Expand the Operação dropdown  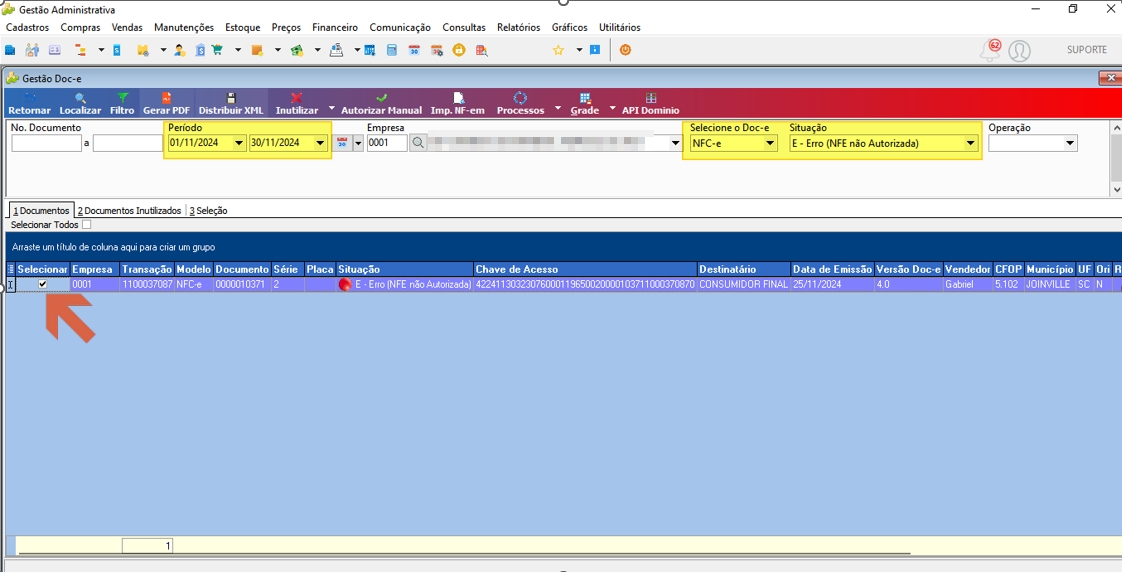(x=1070, y=143)
